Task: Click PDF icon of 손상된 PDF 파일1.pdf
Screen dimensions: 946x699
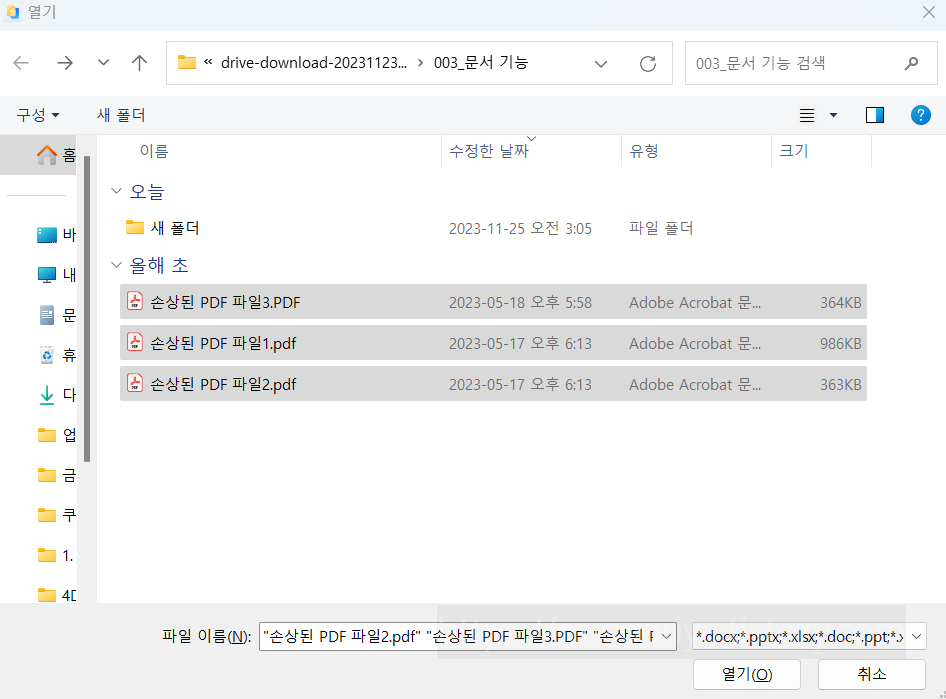Action: [135, 342]
